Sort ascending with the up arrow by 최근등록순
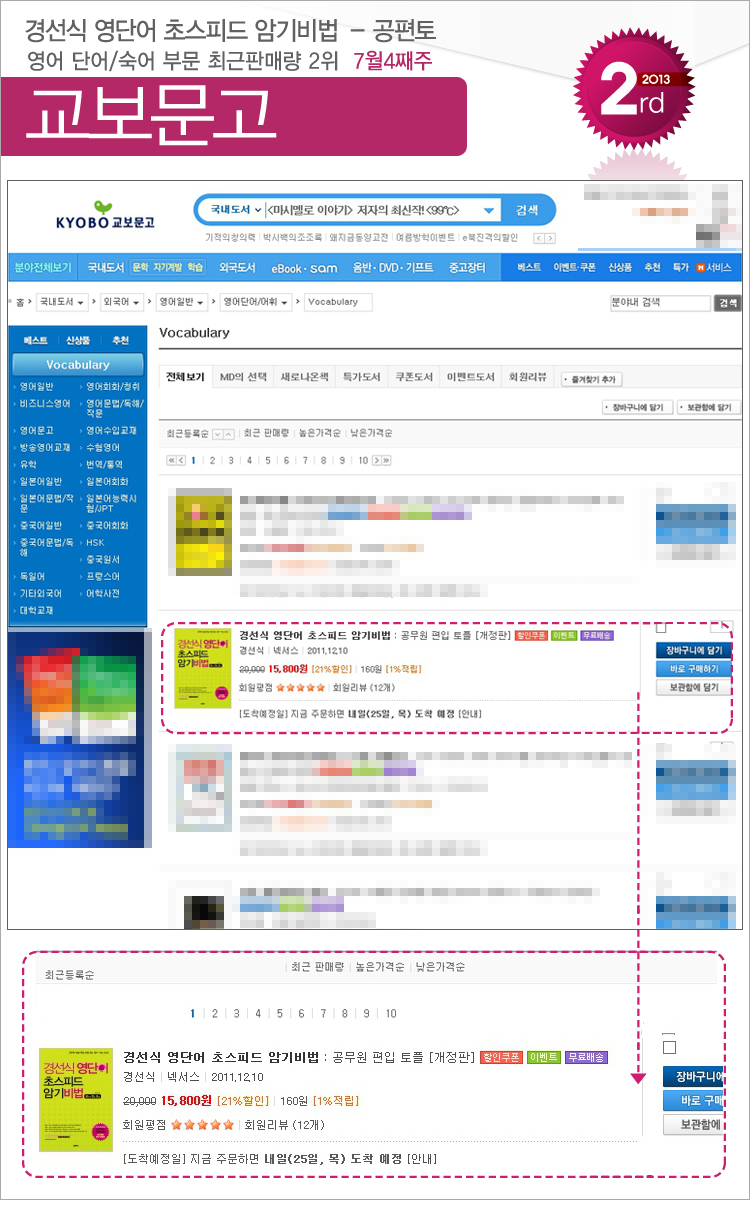This screenshot has height=1226, width=750. point(230,434)
